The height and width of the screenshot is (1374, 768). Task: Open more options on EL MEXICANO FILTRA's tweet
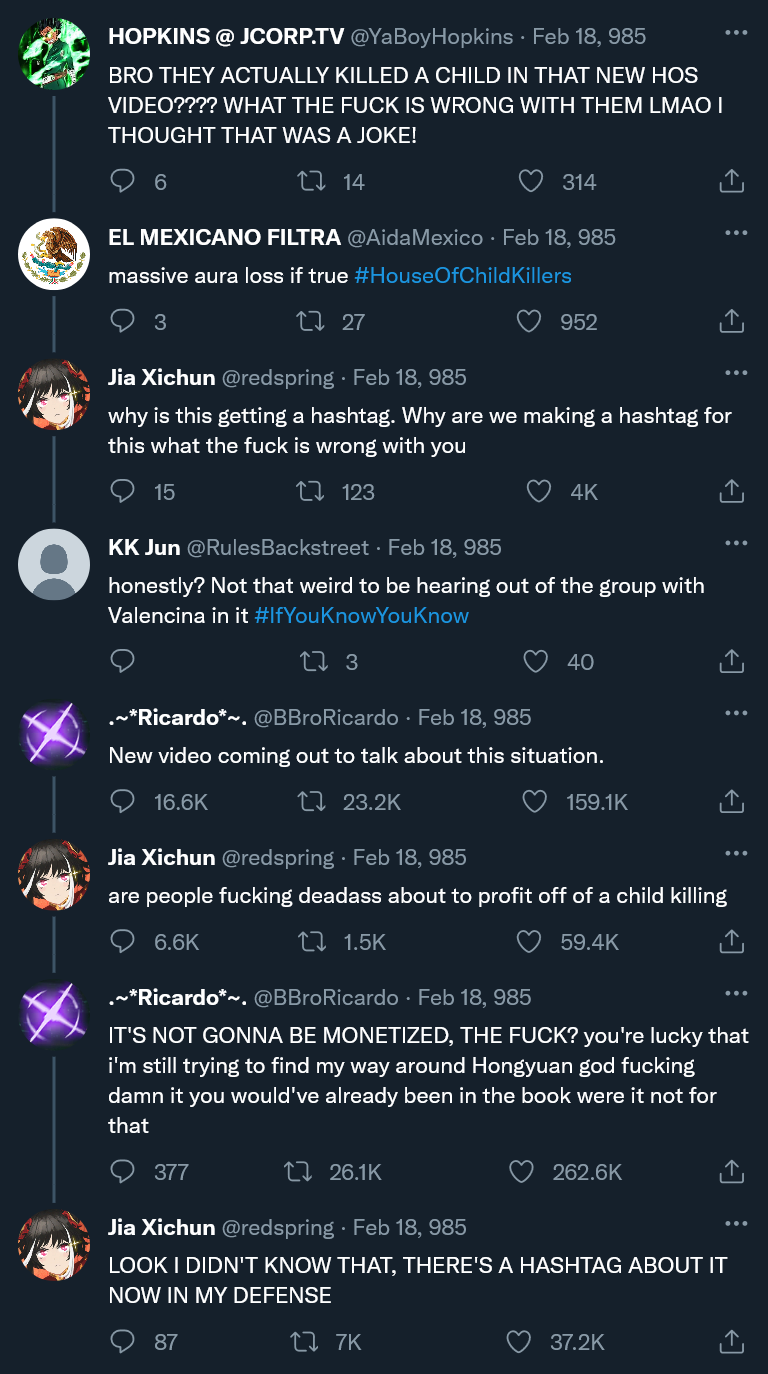point(736,233)
